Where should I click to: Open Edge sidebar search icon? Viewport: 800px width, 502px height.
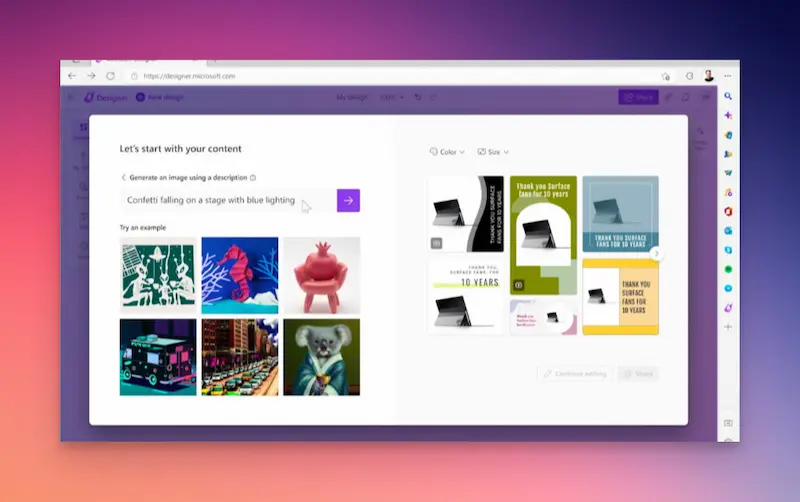point(728,96)
